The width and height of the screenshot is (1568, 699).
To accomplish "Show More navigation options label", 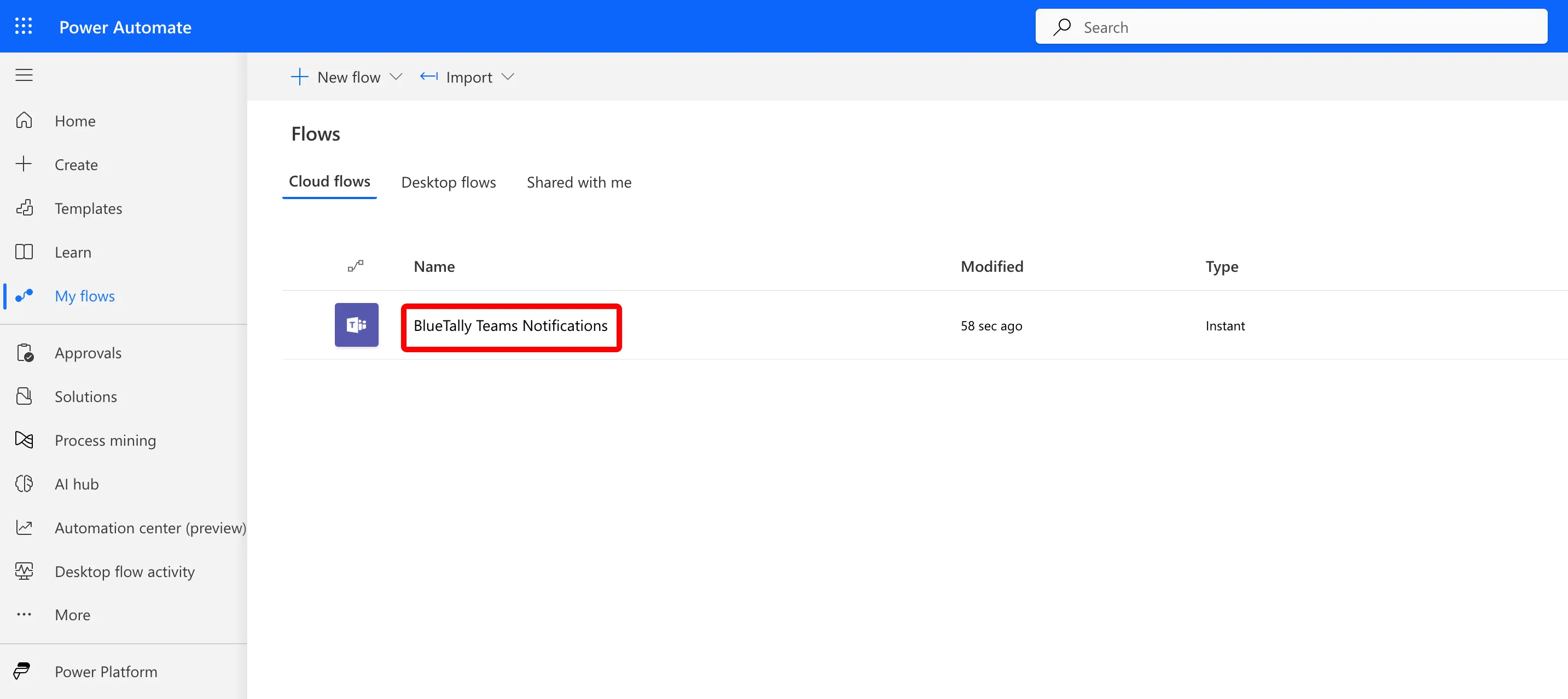I will 72,614.
